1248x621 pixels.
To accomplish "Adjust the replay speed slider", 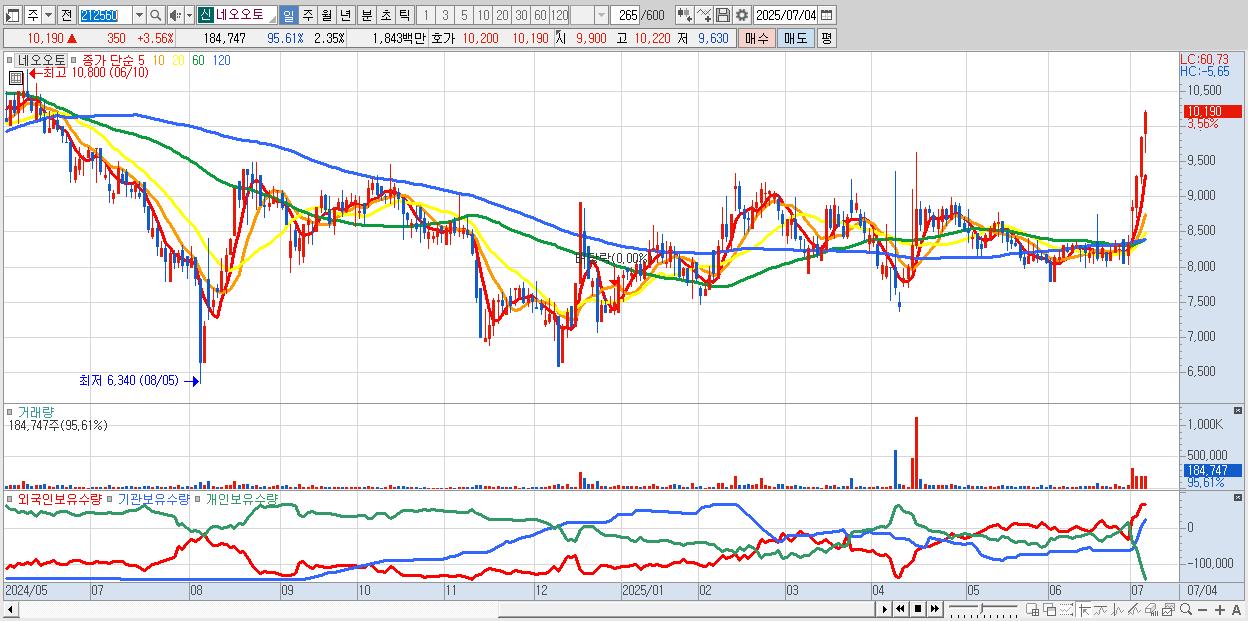I will [x=980, y=609].
